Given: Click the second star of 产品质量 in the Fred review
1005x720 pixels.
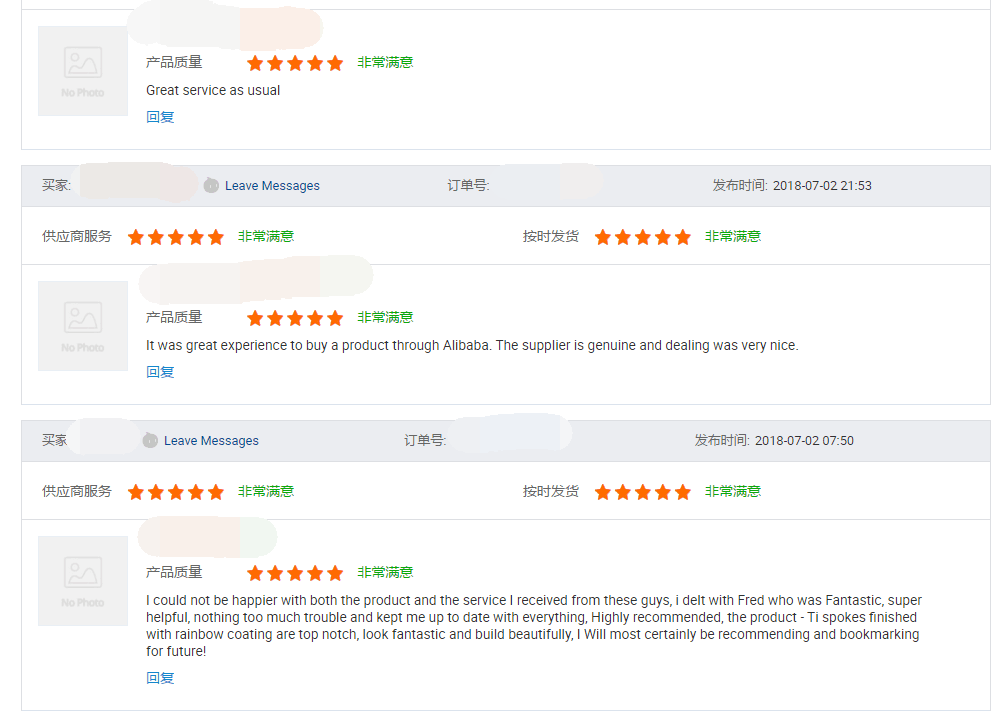Looking at the screenshot, I should [275, 573].
